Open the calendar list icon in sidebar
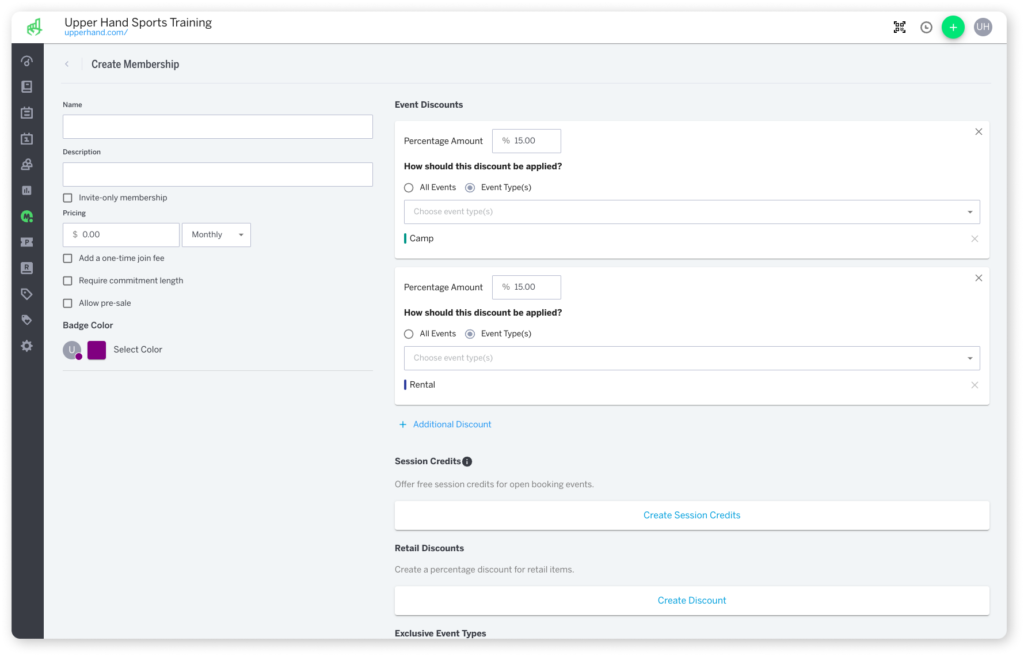Image resolution: width=1024 pixels, height=656 pixels. tap(27, 113)
